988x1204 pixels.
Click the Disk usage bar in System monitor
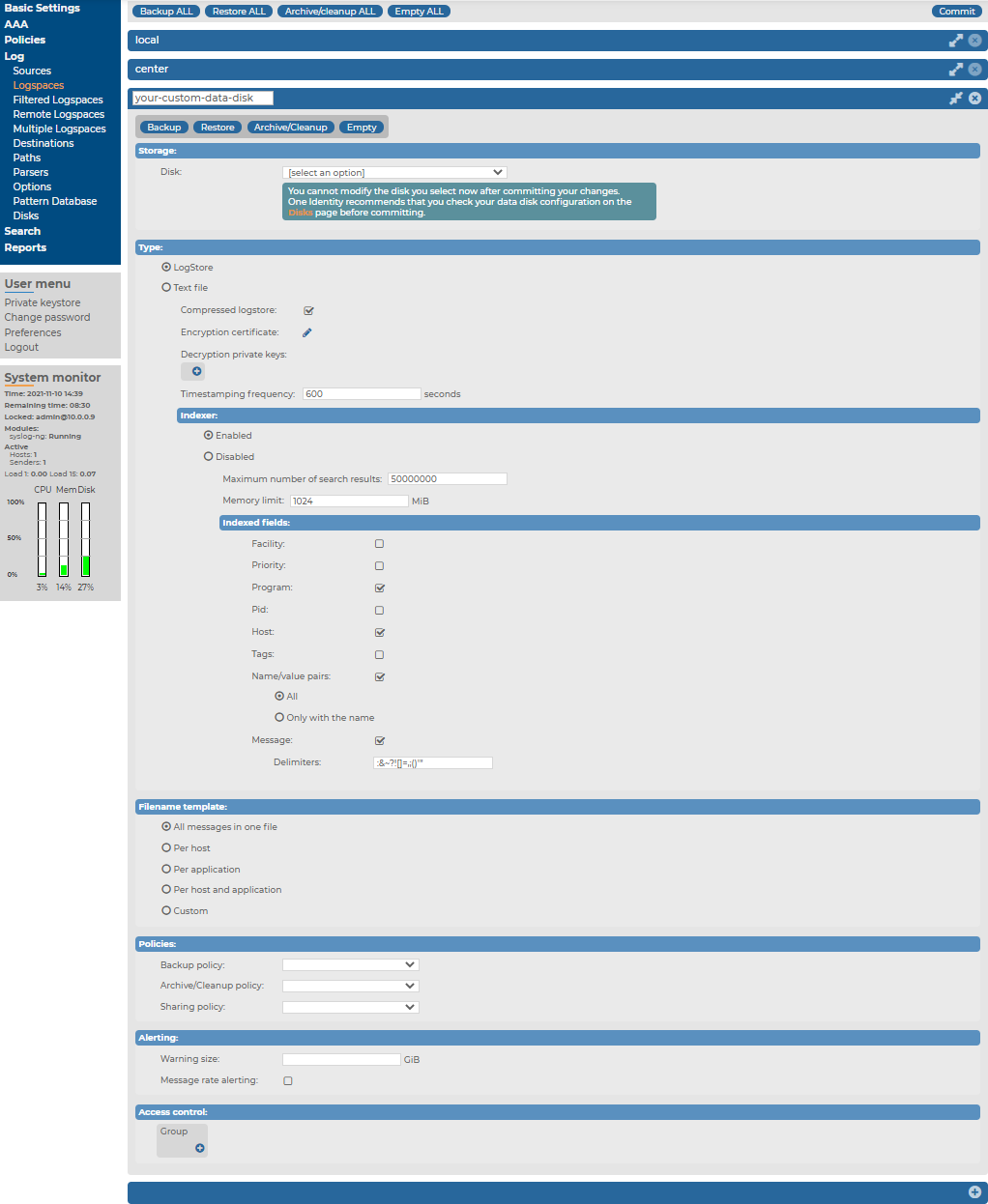point(86,539)
